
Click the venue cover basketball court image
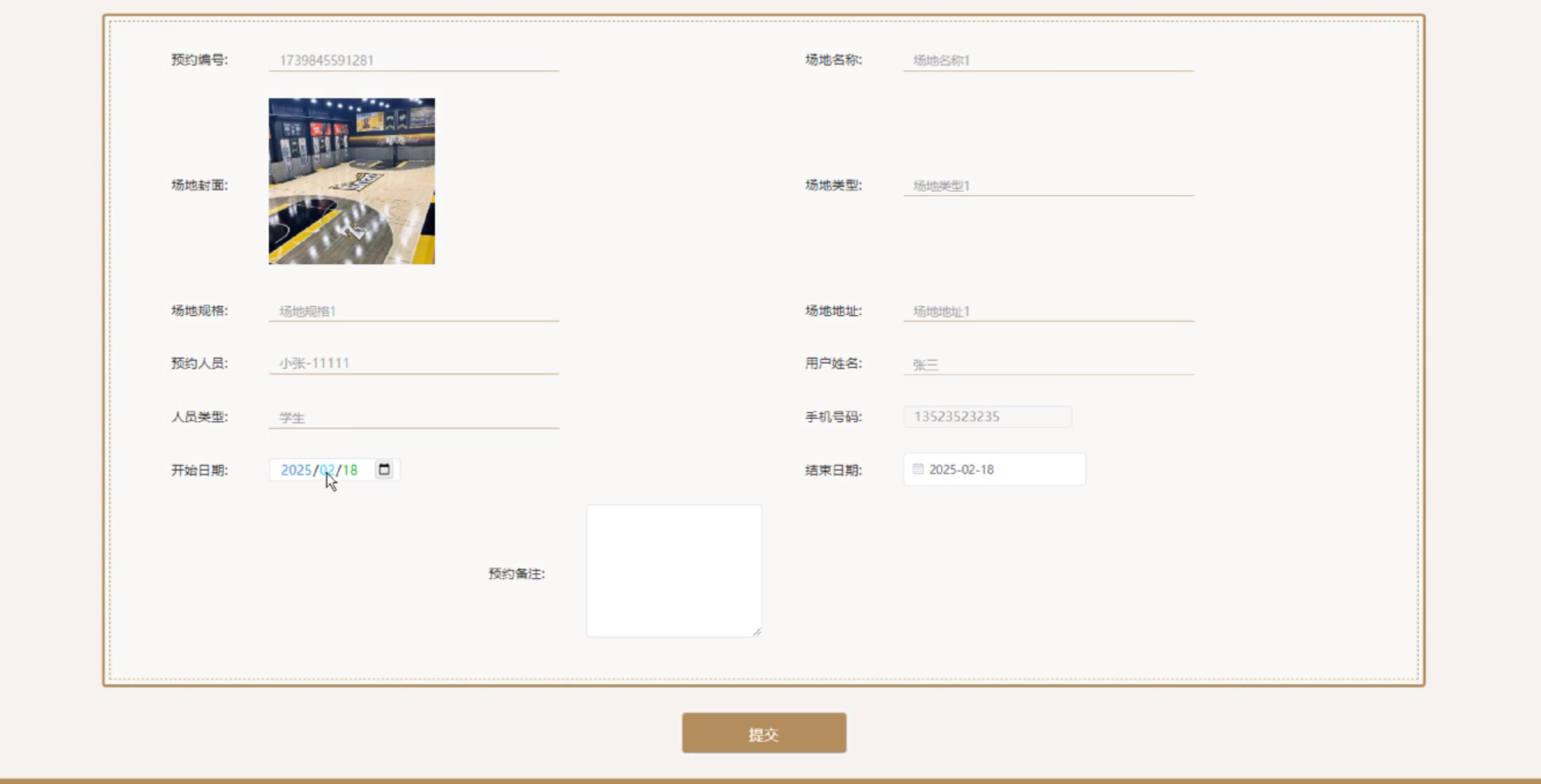352,181
